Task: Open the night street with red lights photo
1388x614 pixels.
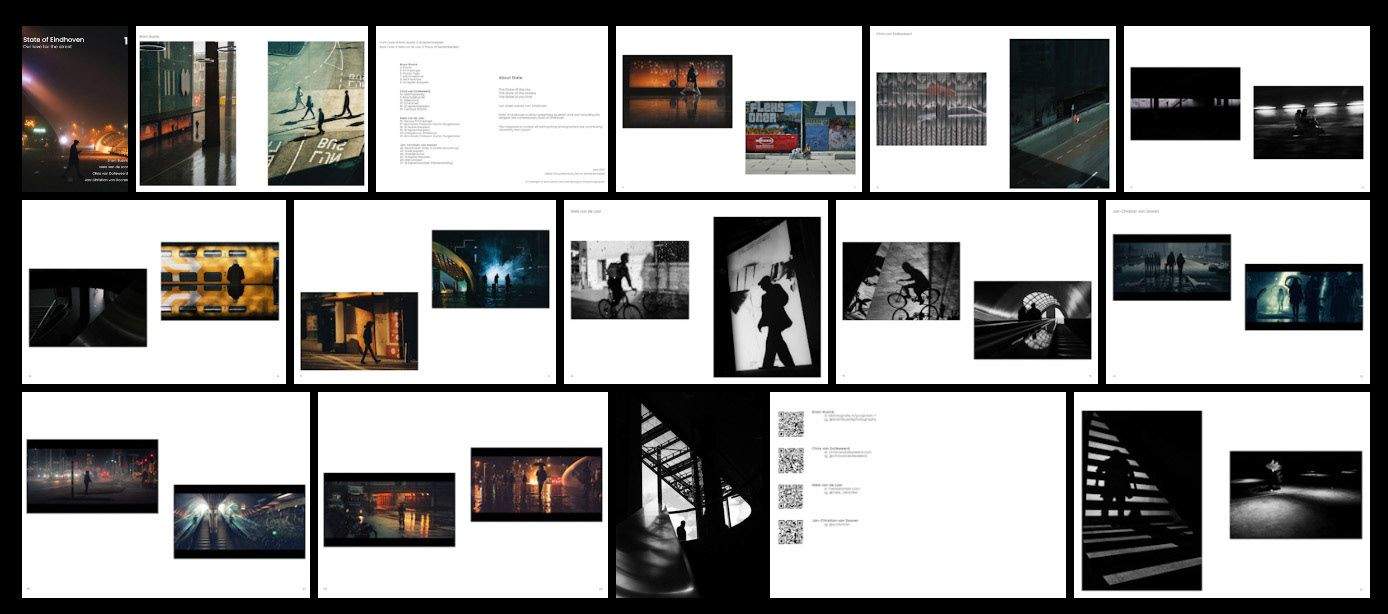Action: point(92,476)
